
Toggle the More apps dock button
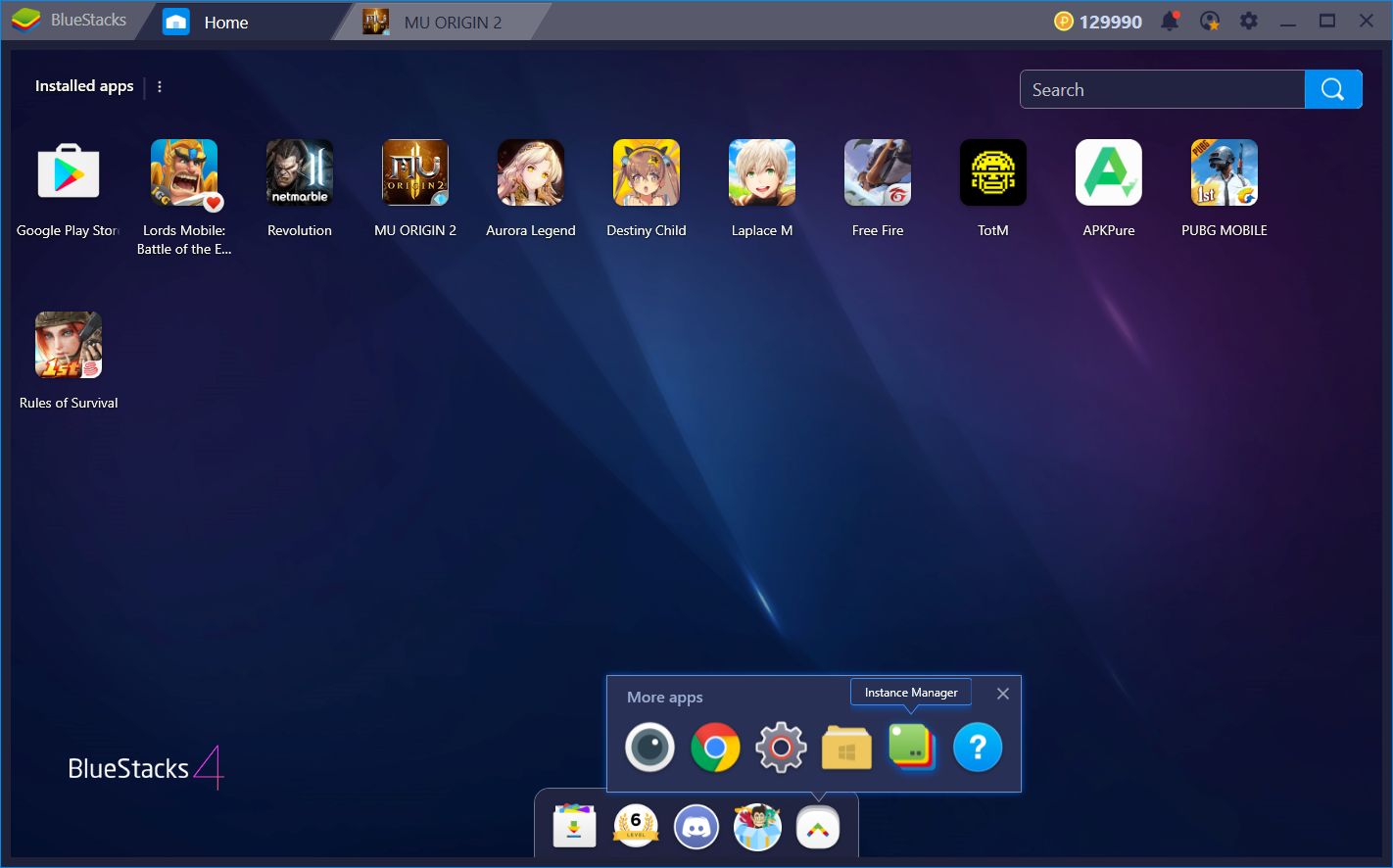(x=818, y=828)
